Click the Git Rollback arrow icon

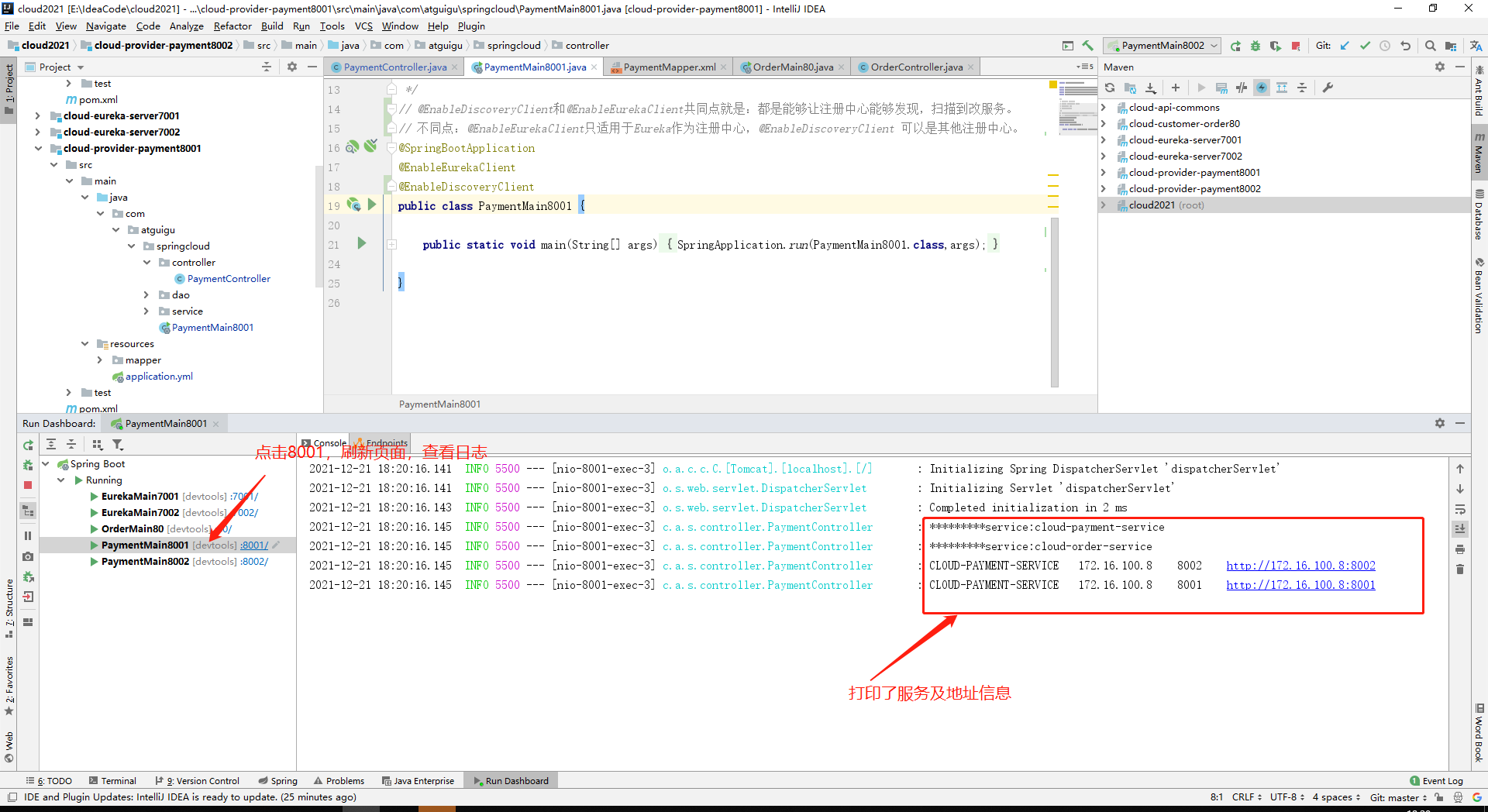[1405, 46]
